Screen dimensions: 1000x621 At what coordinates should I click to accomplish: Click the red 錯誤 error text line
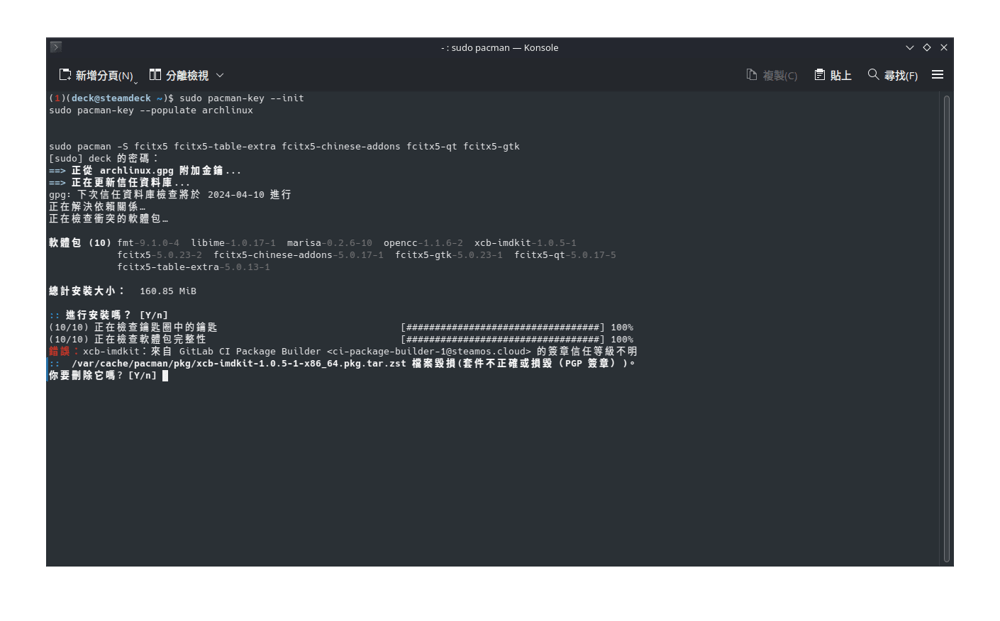coord(57,351)
